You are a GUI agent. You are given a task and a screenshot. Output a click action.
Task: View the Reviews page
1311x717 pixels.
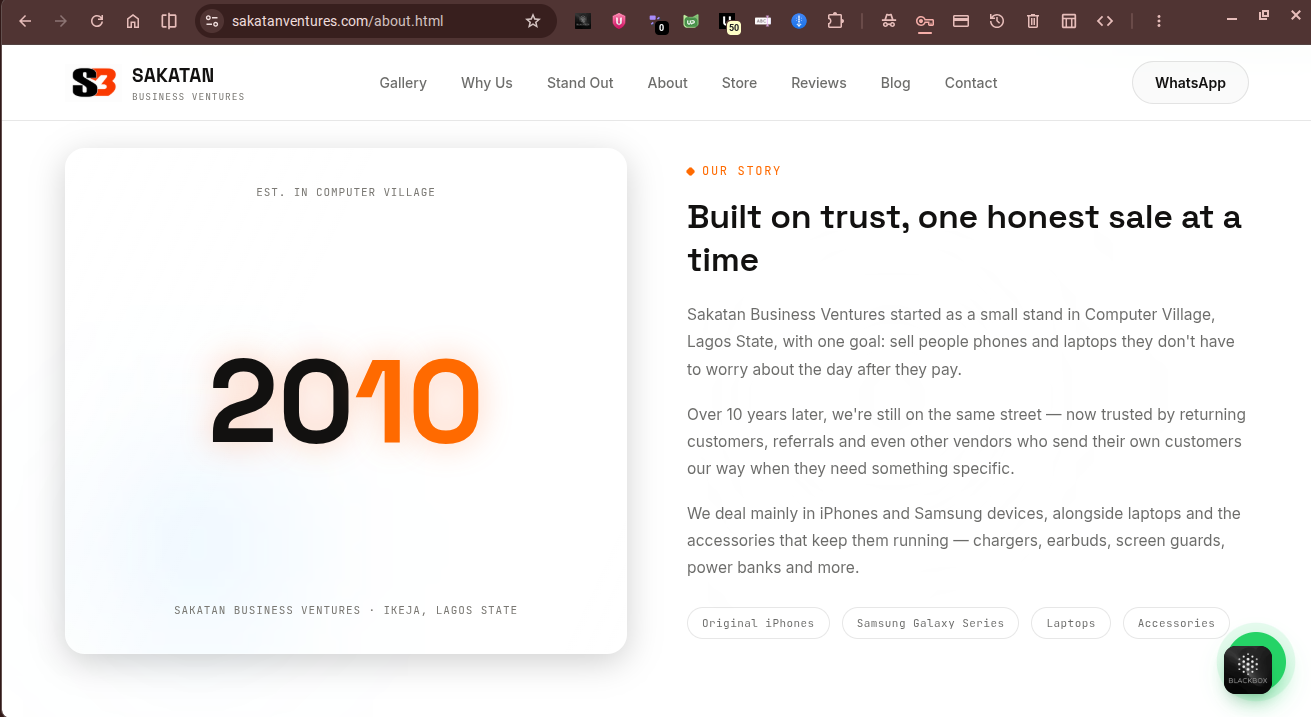(x=819, y=83)
